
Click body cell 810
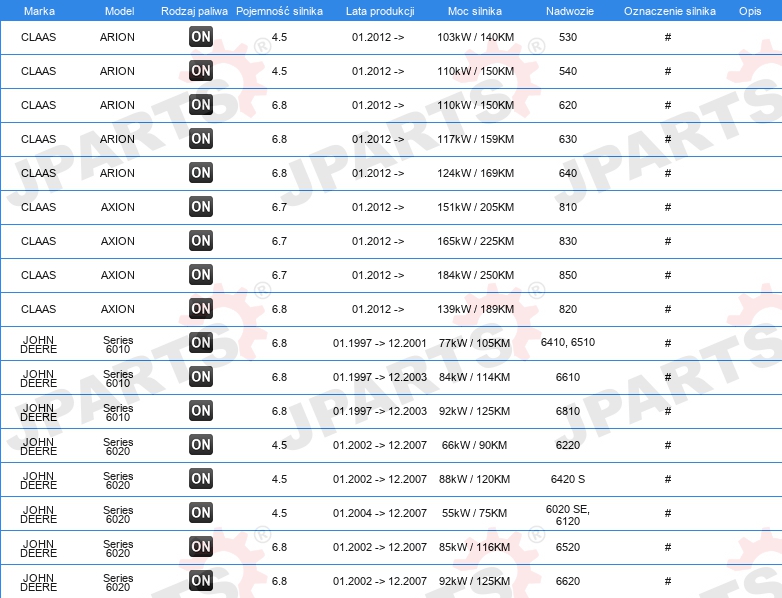[568, 207]
